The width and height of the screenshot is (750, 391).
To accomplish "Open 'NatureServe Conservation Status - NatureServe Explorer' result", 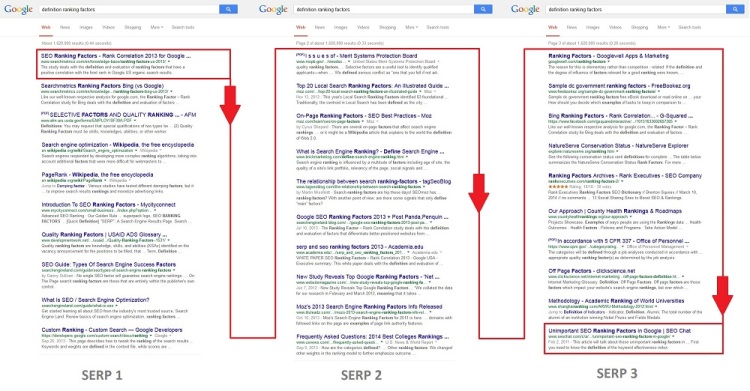I will [x=618, y=146].
